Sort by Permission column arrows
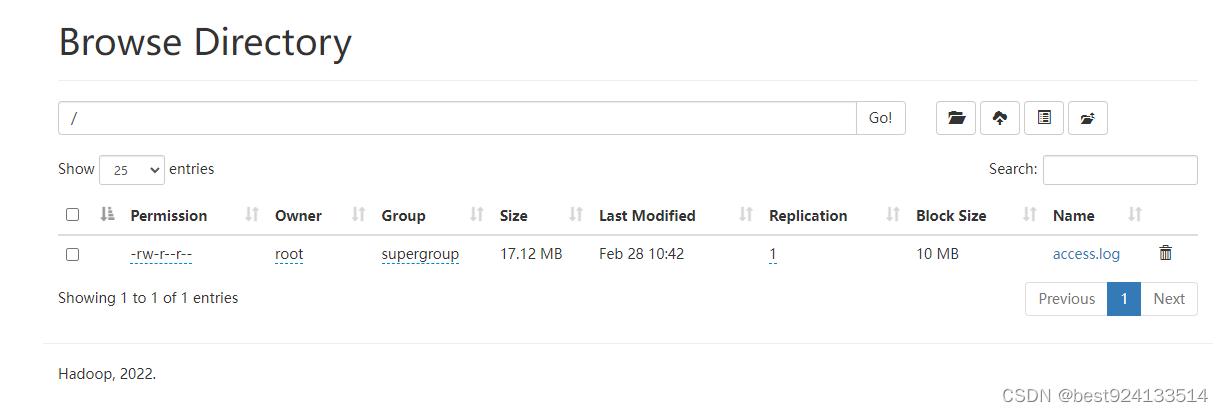 [252, 214]
